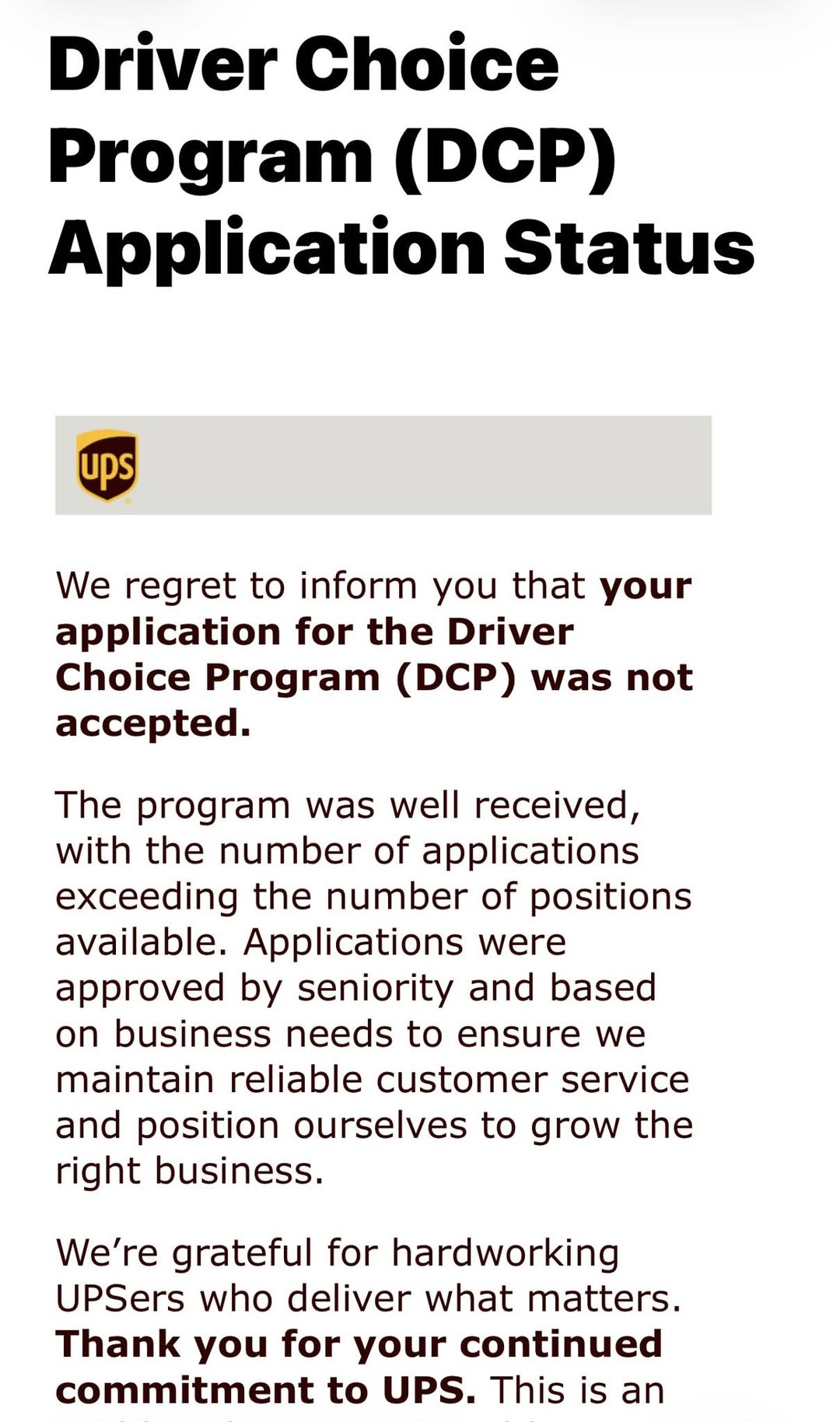Tap 'The program was well received,' line
The image size is (840, 1422).
tap(348, 805)
